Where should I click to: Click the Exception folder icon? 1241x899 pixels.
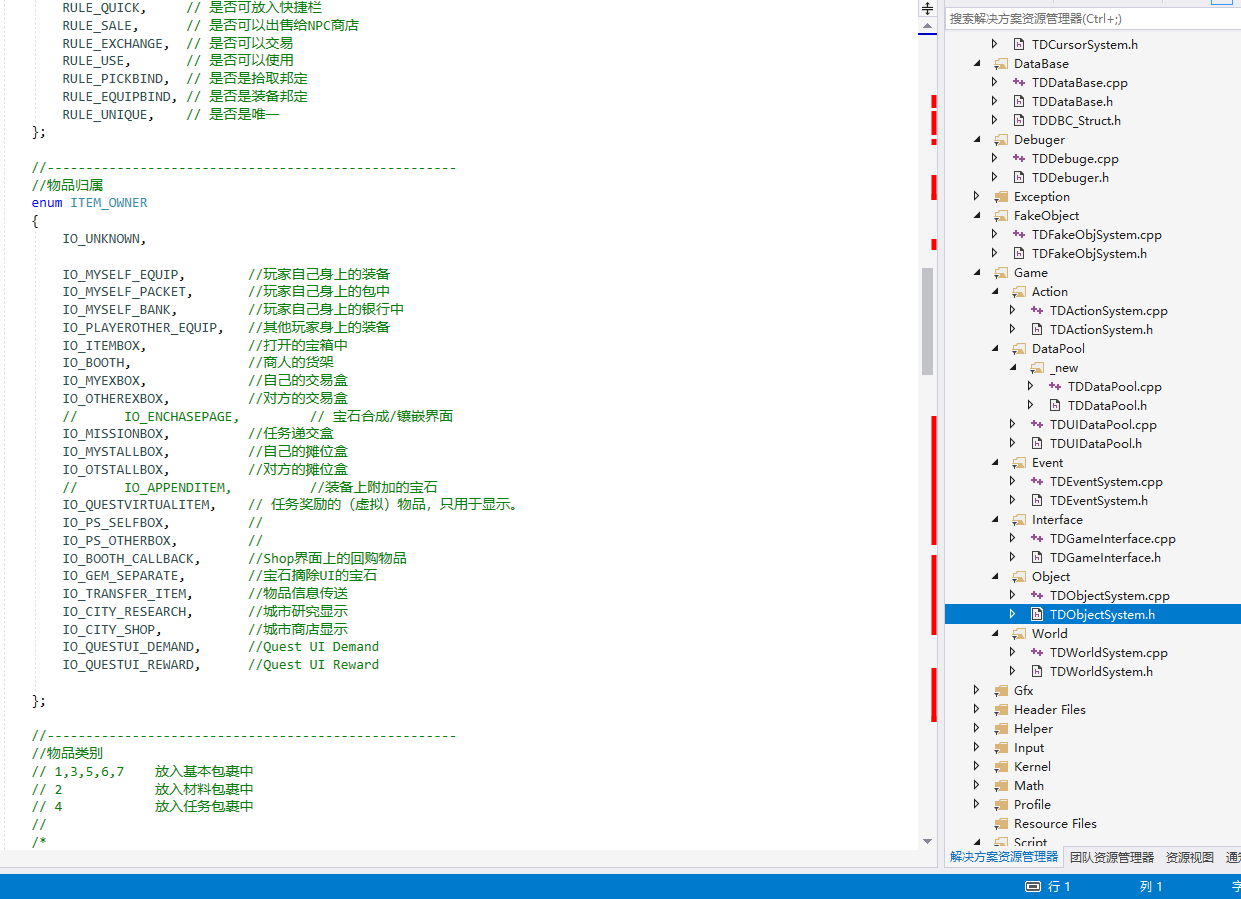click(x=1001, y=197)
